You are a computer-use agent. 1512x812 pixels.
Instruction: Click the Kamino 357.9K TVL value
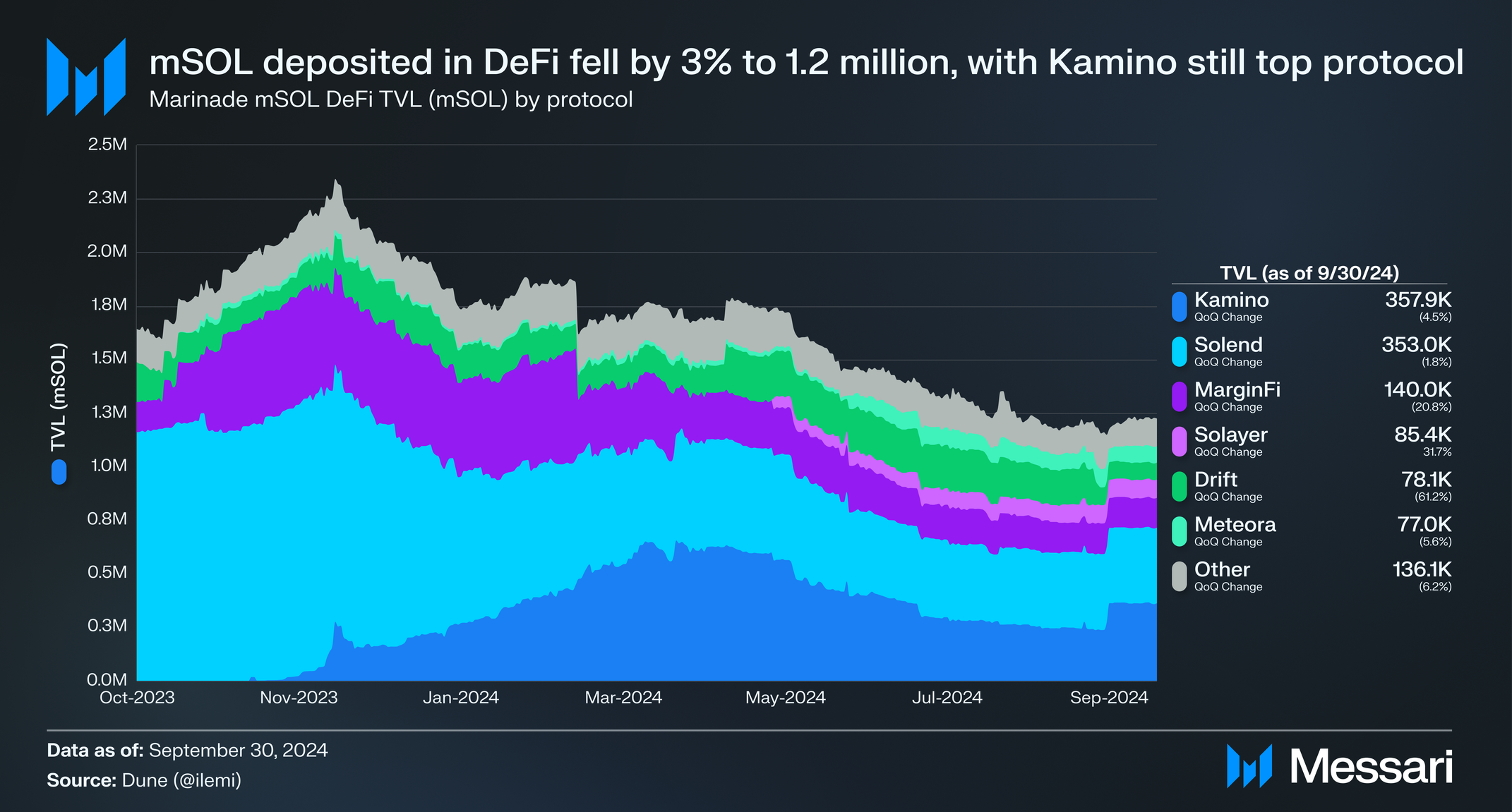point(1417,301)
